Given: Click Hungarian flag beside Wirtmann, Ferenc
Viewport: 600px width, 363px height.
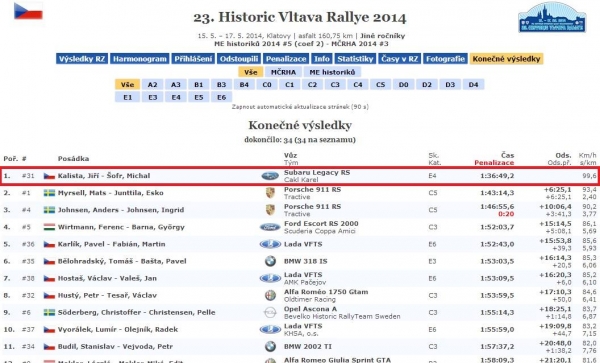Looking at the screenshot, I should click(x=49, y=227).
